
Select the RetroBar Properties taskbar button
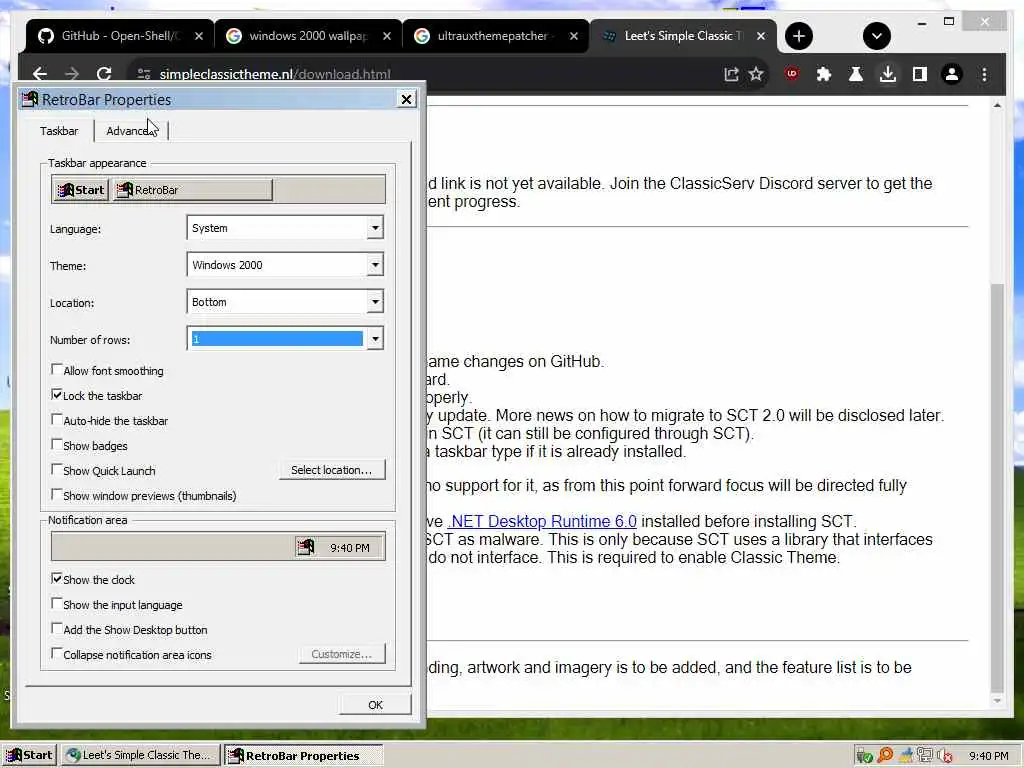303,756
